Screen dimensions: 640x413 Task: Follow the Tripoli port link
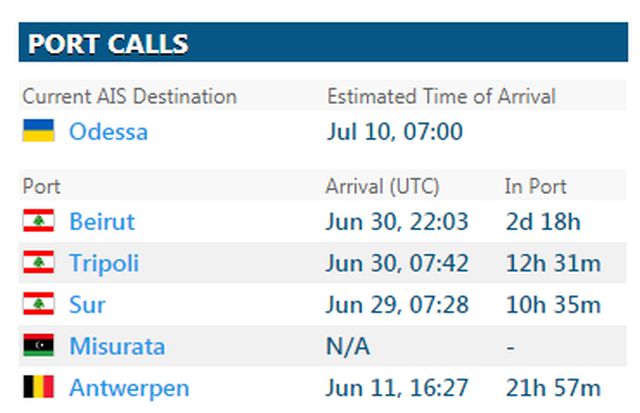104,263
